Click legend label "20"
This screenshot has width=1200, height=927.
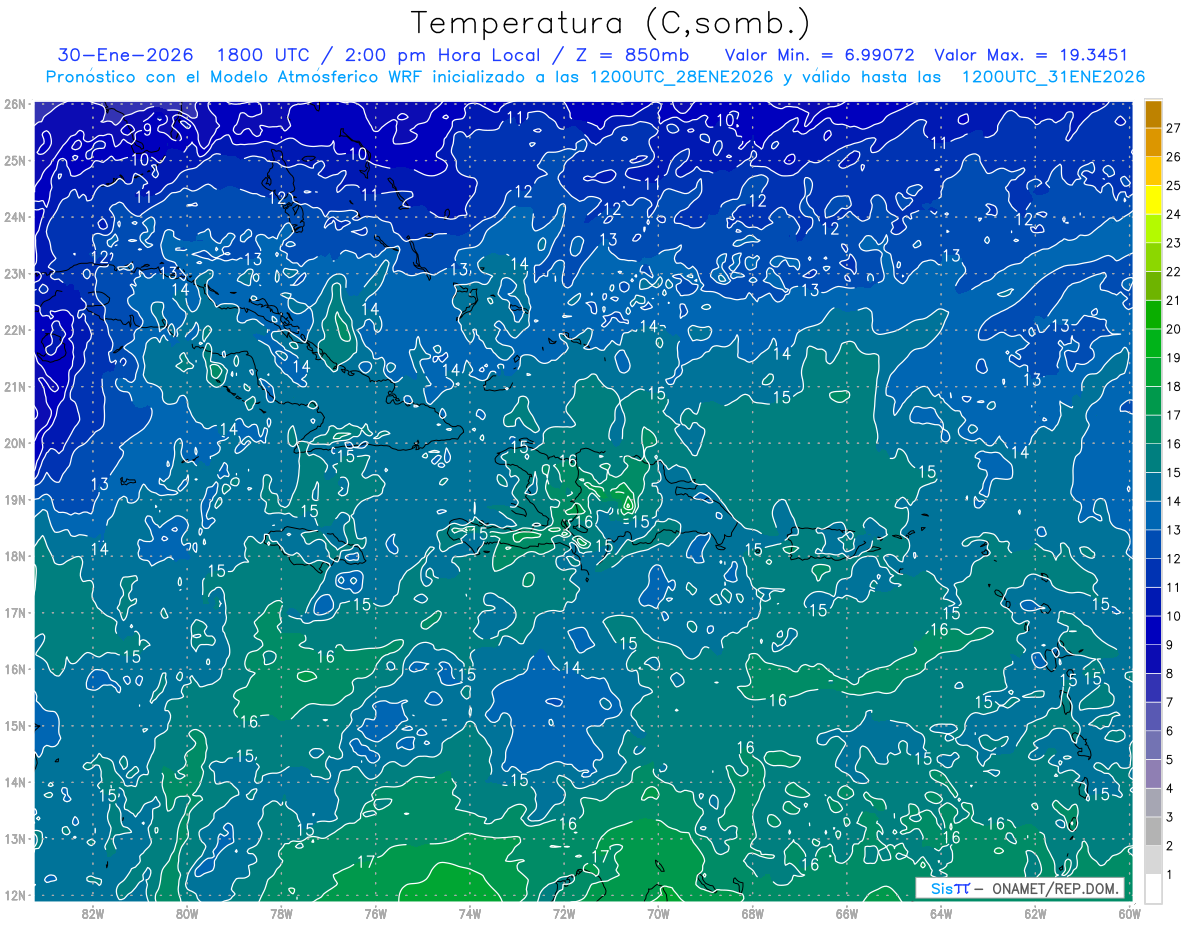point(1173,329)
